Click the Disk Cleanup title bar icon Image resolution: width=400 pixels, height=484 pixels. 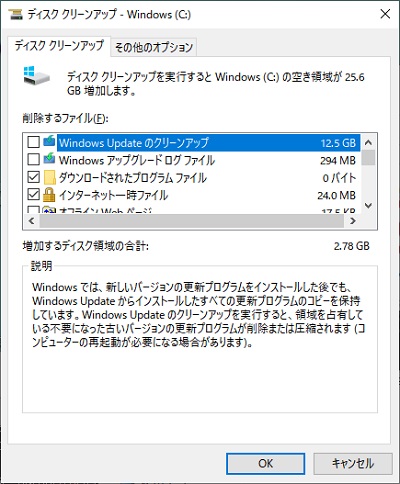point(15,14)
